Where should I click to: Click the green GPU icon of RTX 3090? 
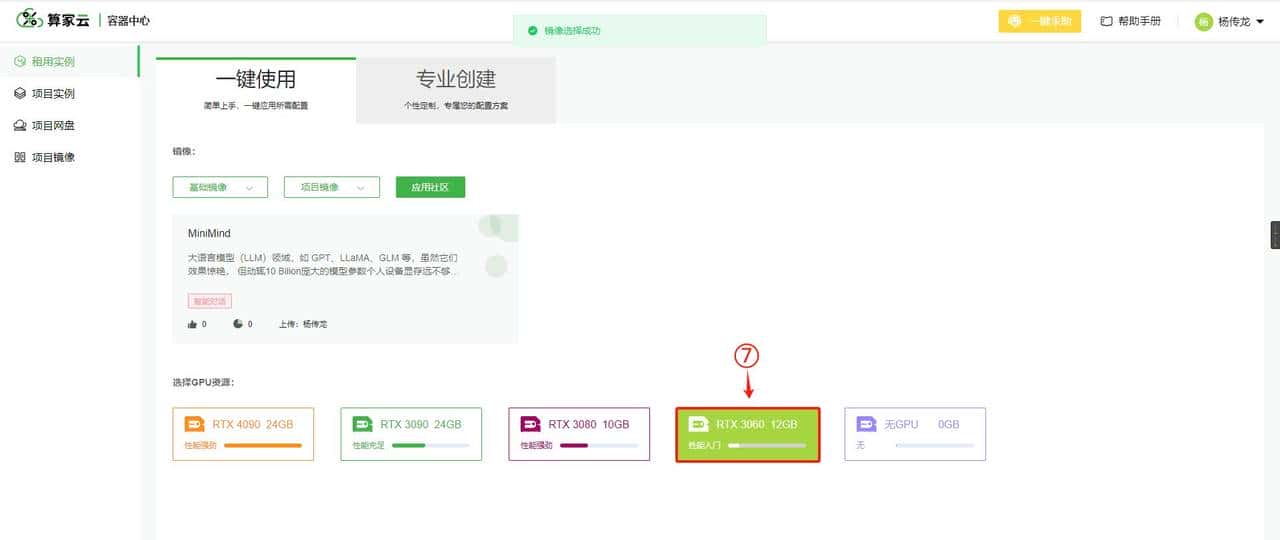[362, 425]
